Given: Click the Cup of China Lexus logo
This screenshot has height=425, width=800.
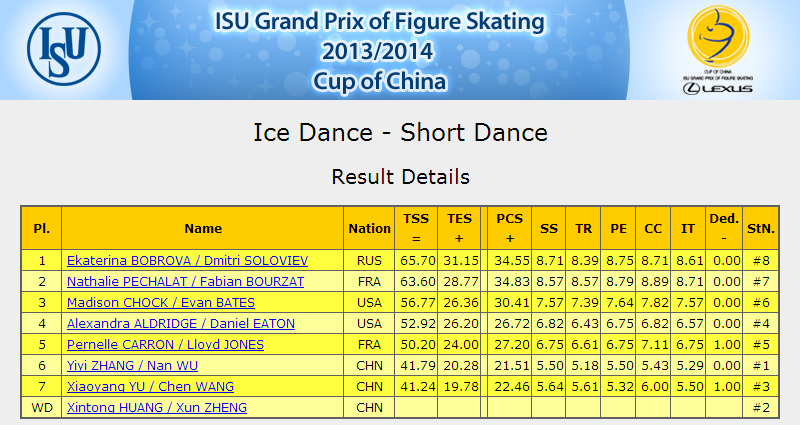Looking at the screenshot, I should (x=718, y=50).
